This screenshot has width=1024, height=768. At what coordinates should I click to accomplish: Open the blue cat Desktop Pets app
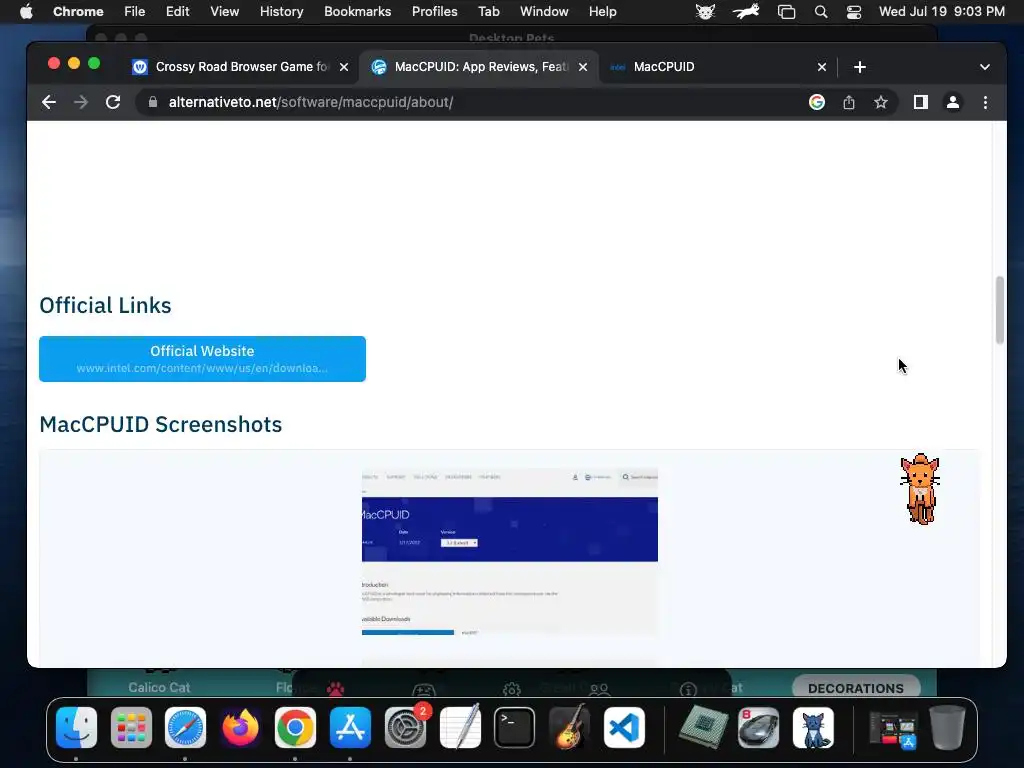coord(813,728)
